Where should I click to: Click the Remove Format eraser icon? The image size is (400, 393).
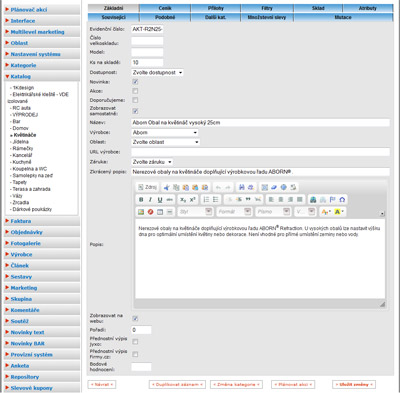[274, 187]
